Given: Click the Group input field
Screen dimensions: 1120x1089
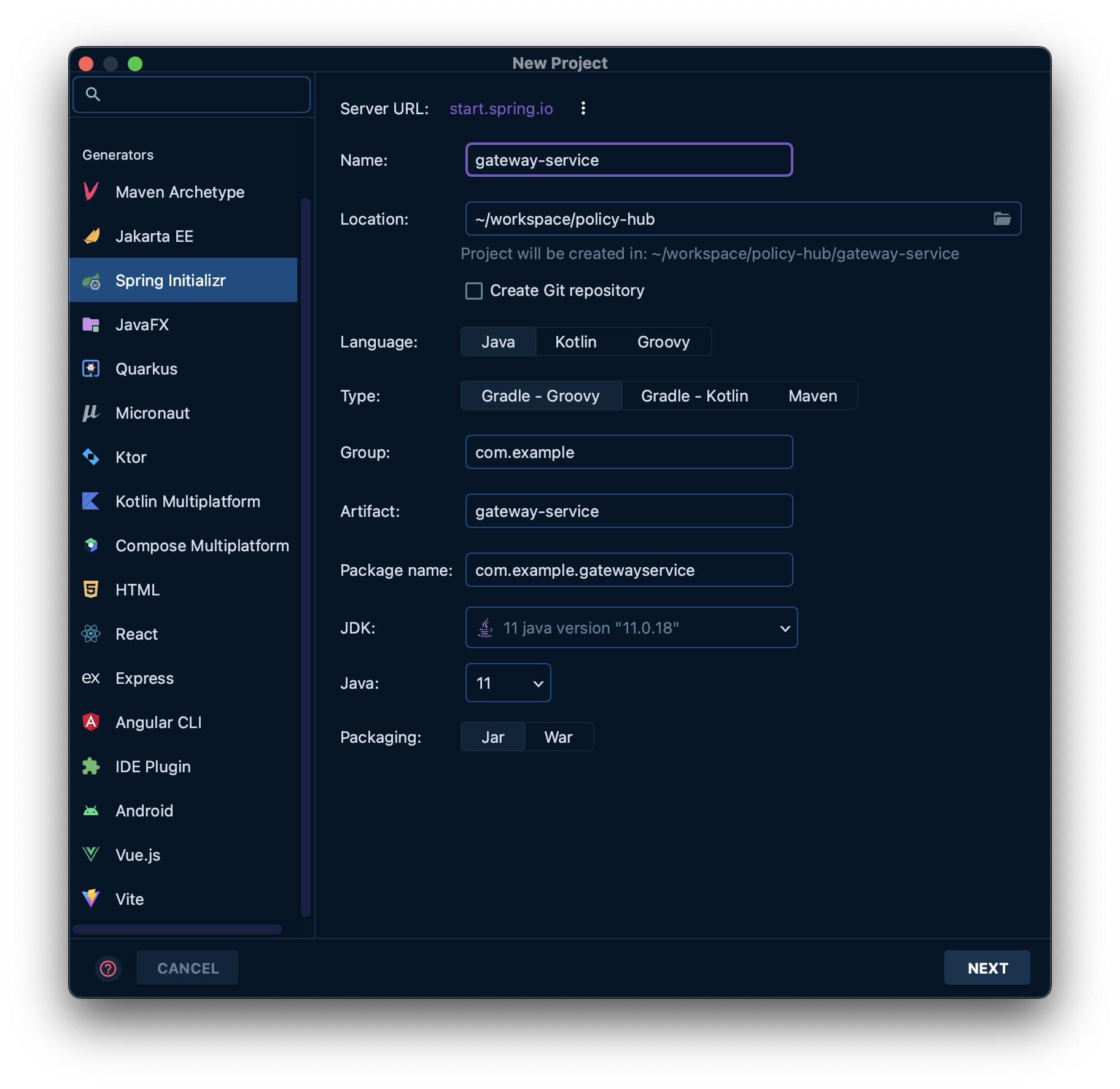Looking at the screenshot, I should point(629,452).
